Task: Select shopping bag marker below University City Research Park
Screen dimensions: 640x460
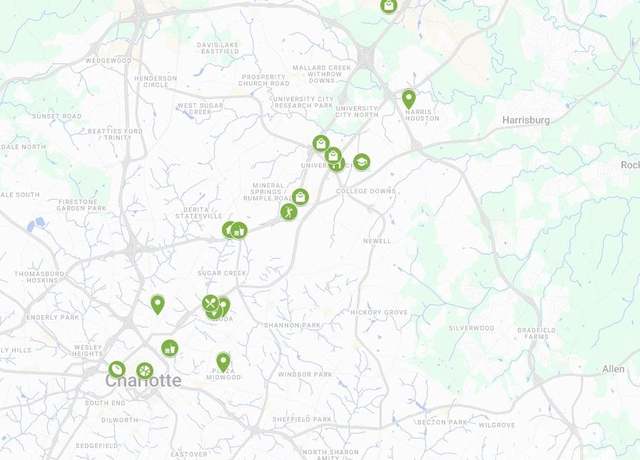Action: click(x=321, y=143)
